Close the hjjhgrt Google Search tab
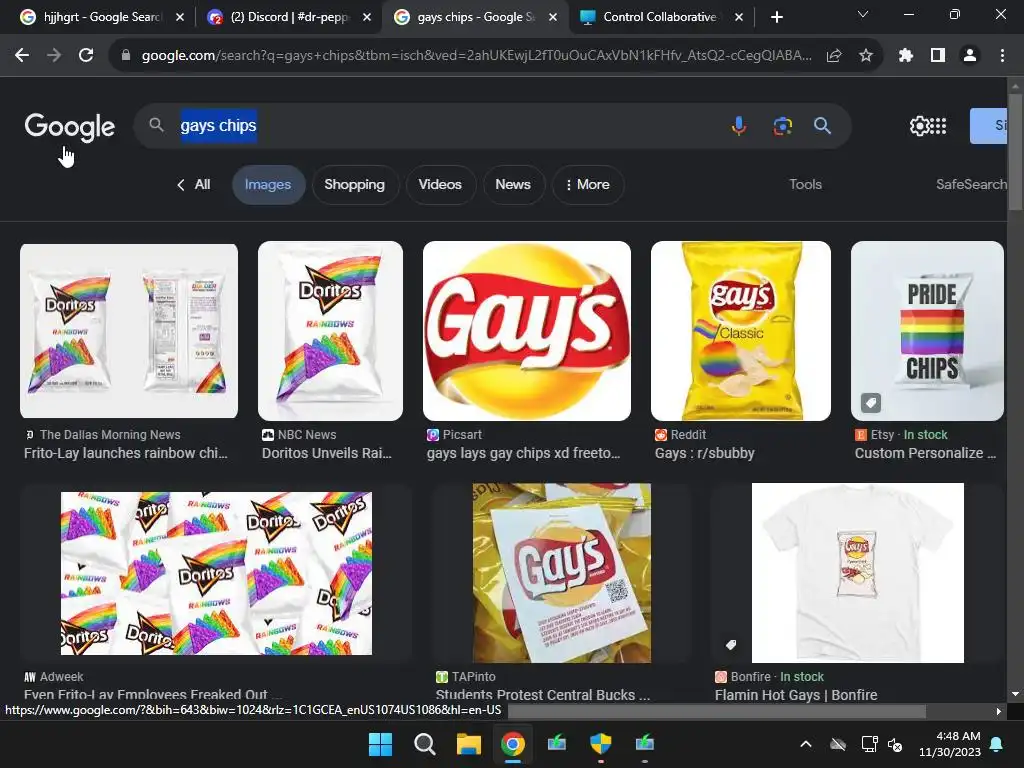 [180, 18]
